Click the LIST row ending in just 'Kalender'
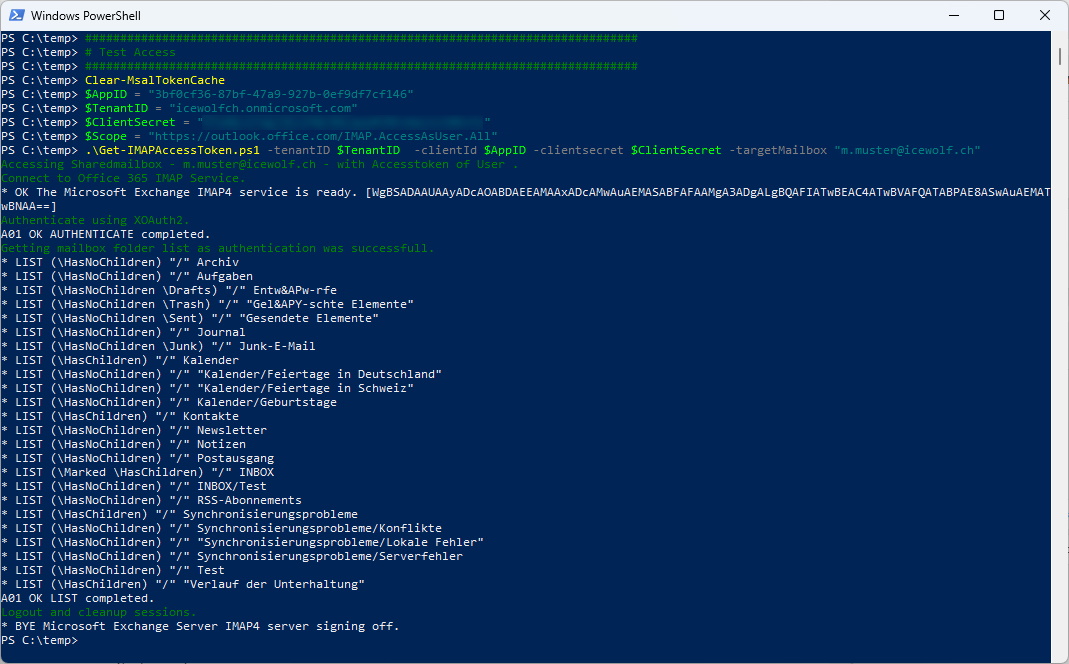The image size is (1069, 664). pos(120,360)
